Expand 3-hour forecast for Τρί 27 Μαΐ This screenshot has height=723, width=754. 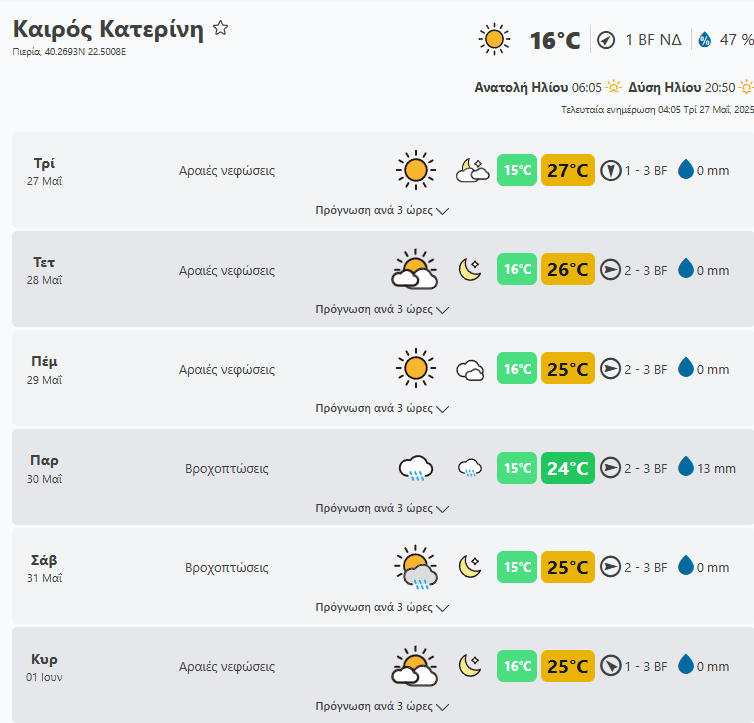tap(382, 211)
